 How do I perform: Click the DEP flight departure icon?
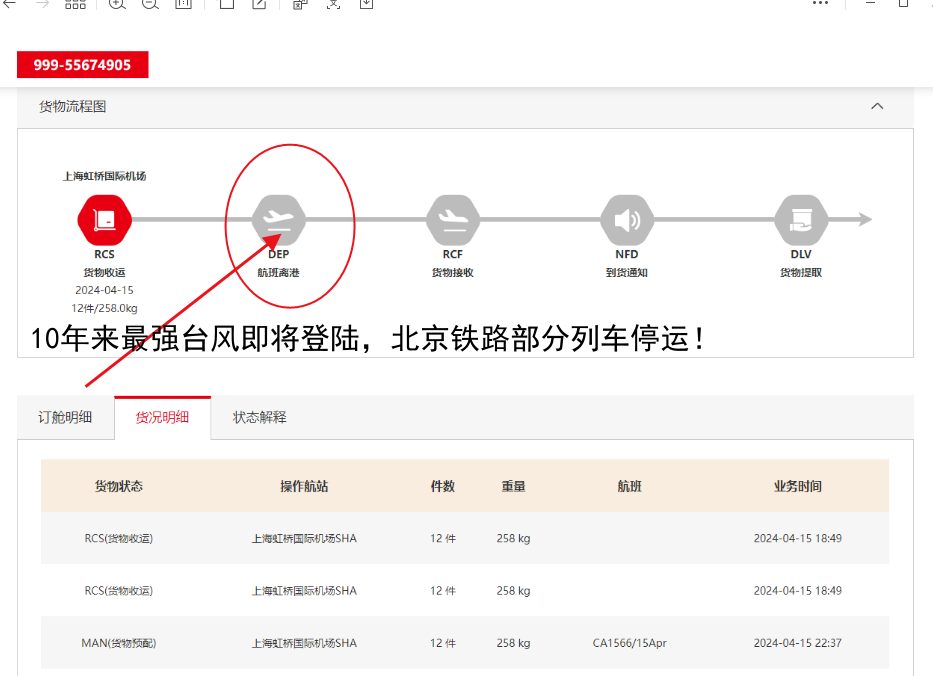coord(279,219)
